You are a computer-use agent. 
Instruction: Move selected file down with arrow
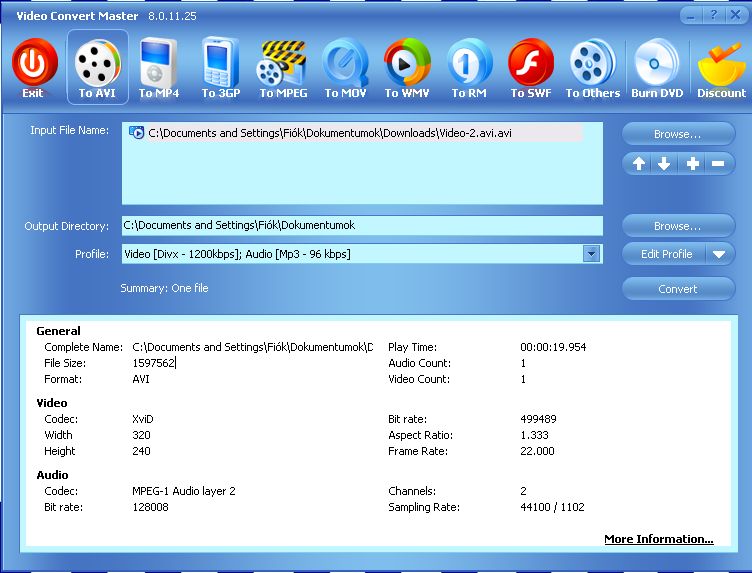pyautogui.click(x=664, y=164)
